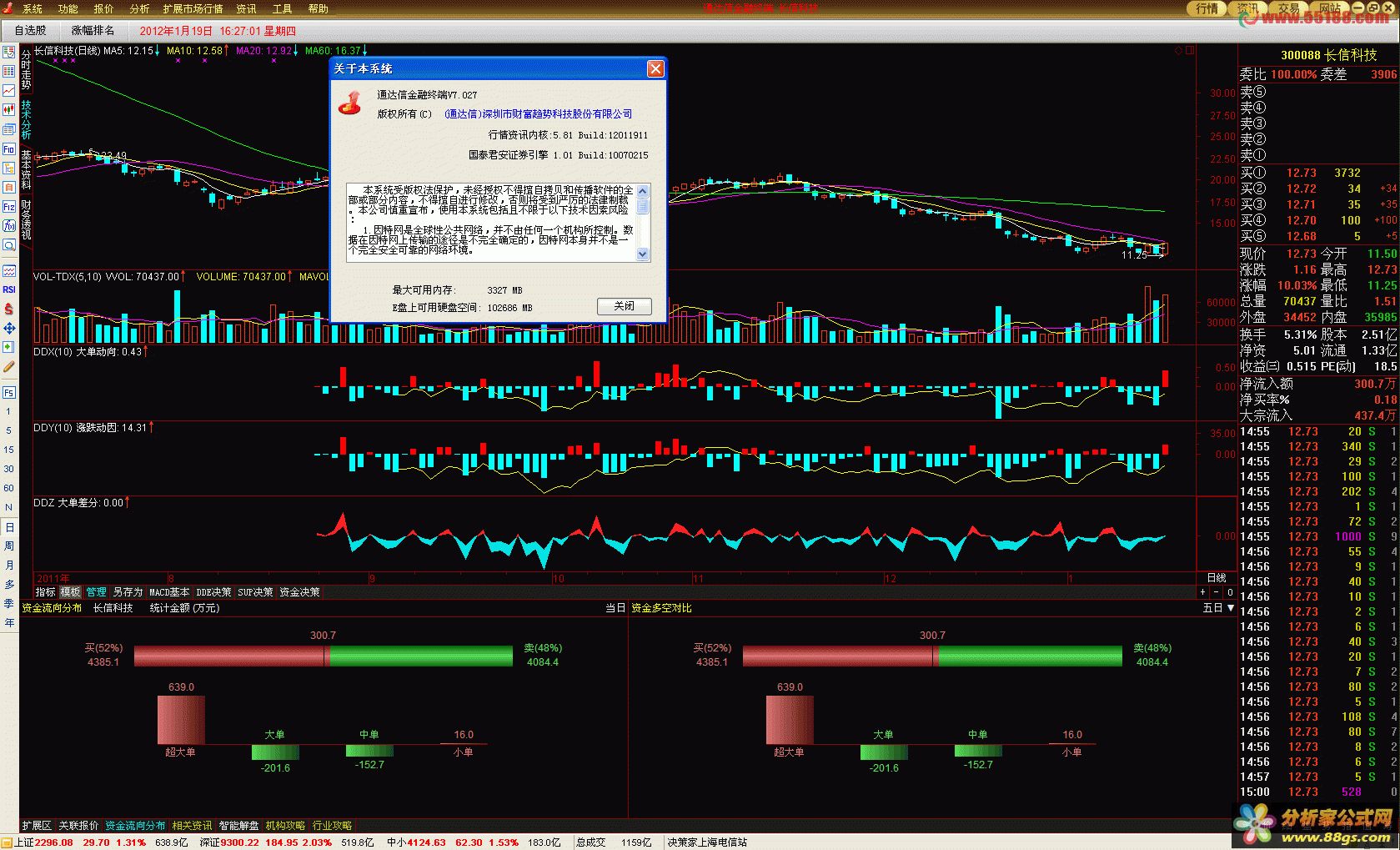Select the line trend chart icon in the sidebar
This screenshot has height=850, width=1400.
click(9, 90)
